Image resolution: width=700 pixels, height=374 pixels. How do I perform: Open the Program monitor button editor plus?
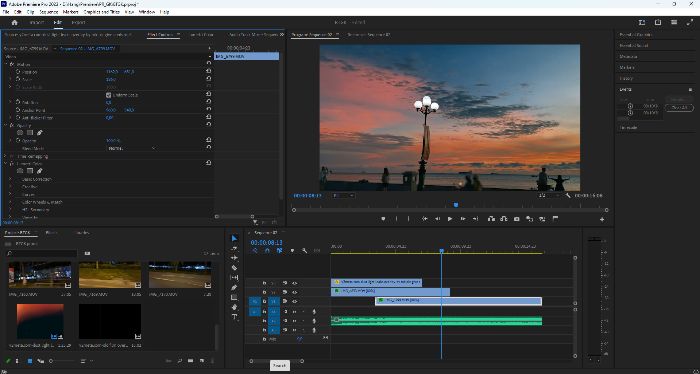pos(602,219)
